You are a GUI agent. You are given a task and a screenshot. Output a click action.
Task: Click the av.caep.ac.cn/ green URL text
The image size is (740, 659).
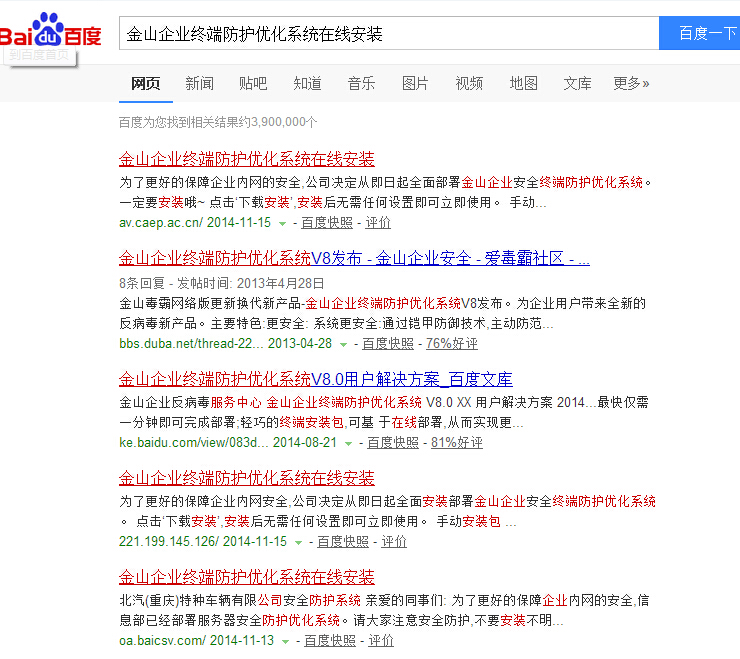(161, 223)
